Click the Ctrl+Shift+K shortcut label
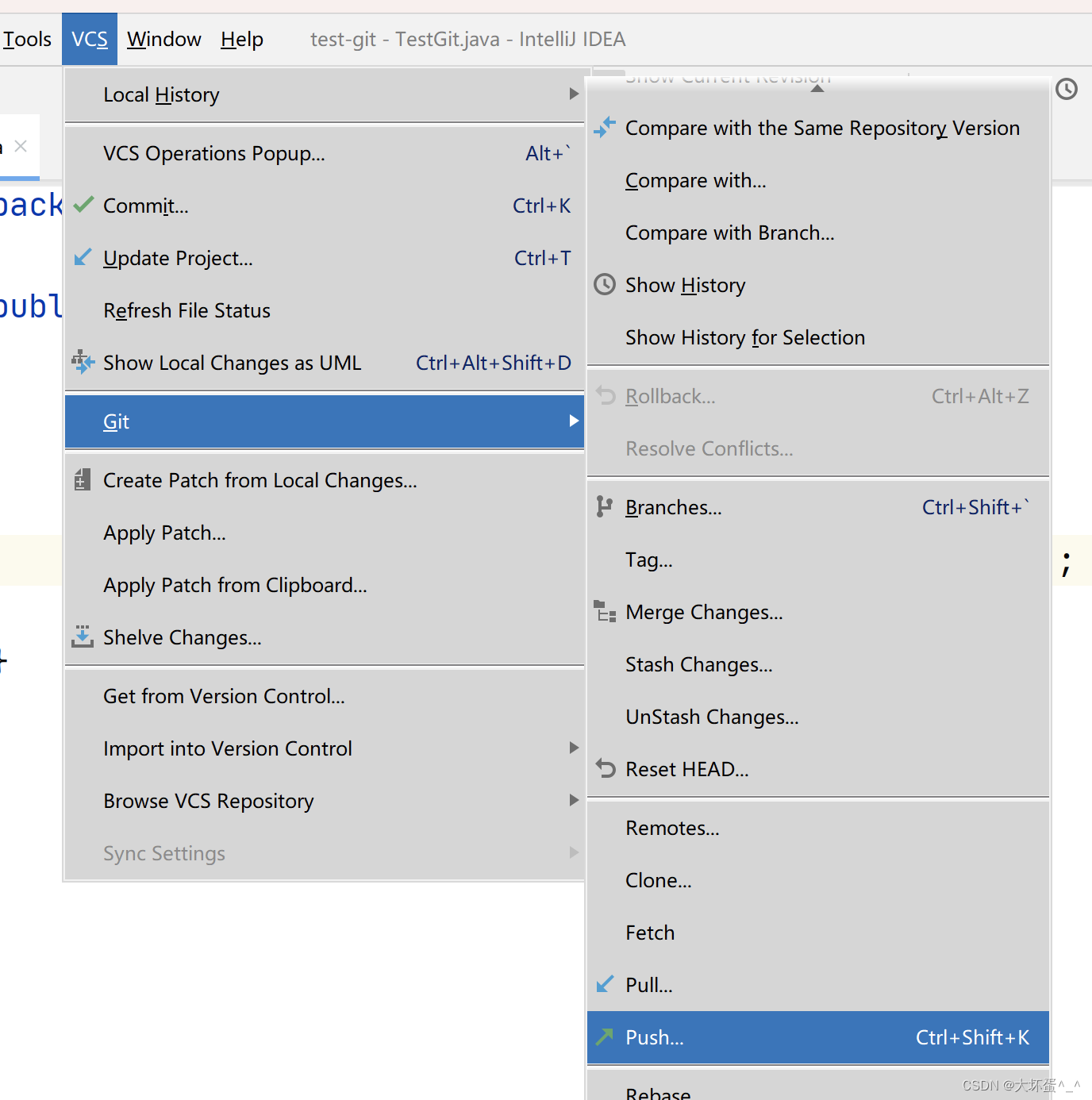 [x=972, y=1037]
